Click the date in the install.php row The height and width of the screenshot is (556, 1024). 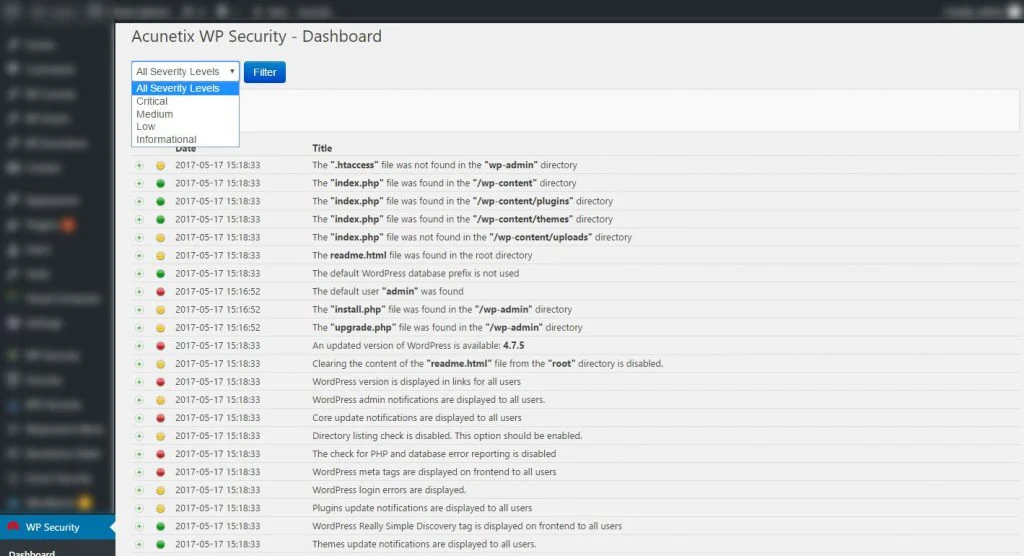[217, 310]
